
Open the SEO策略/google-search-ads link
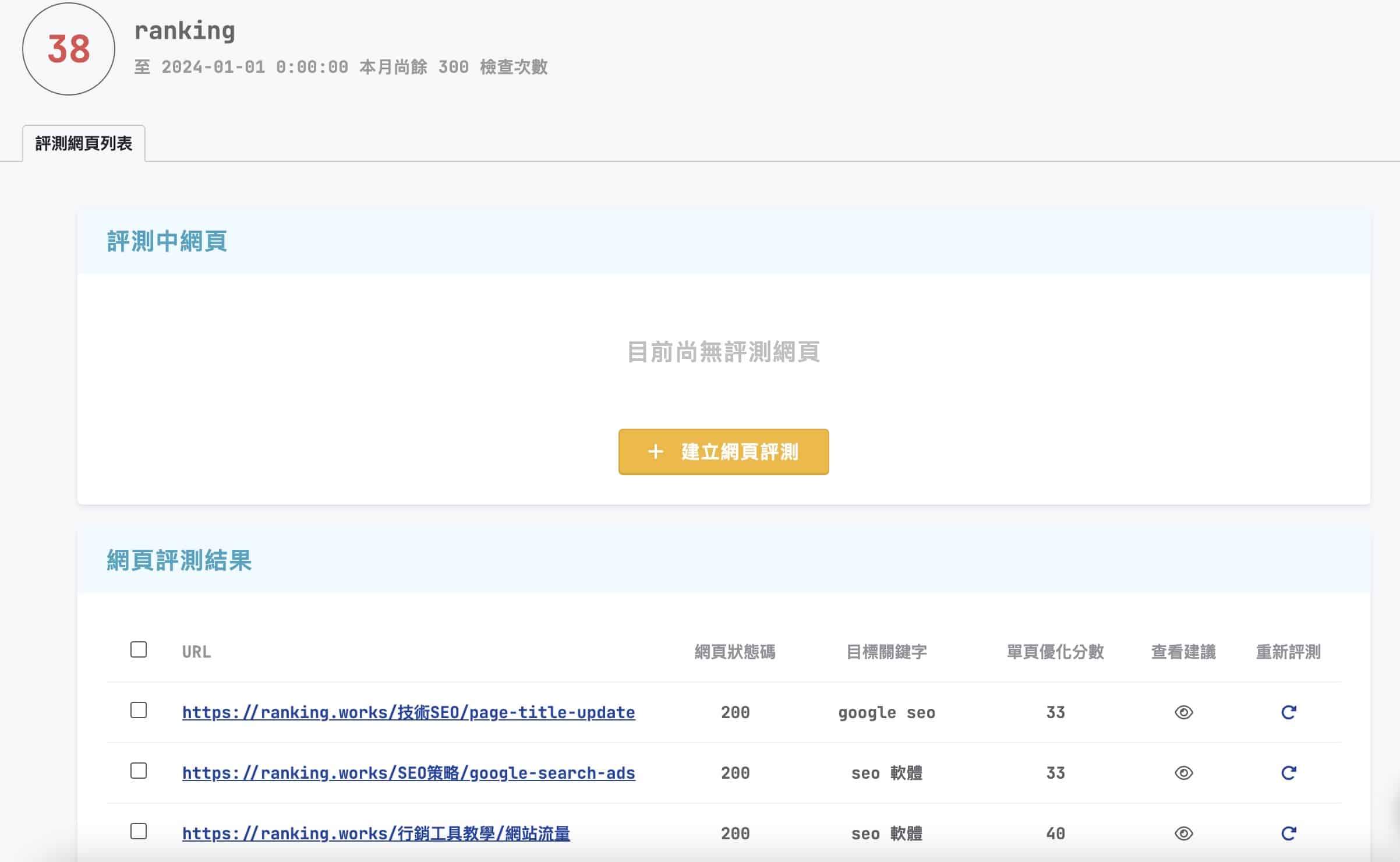tap(408, 773)
